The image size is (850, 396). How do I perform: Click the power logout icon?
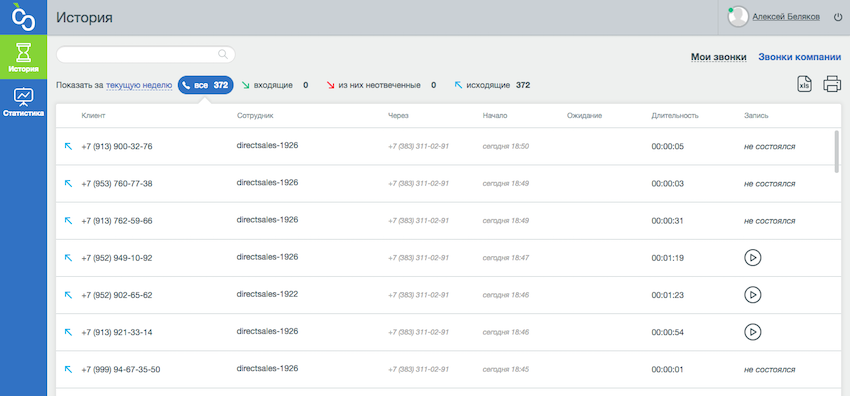pos(838,17)
